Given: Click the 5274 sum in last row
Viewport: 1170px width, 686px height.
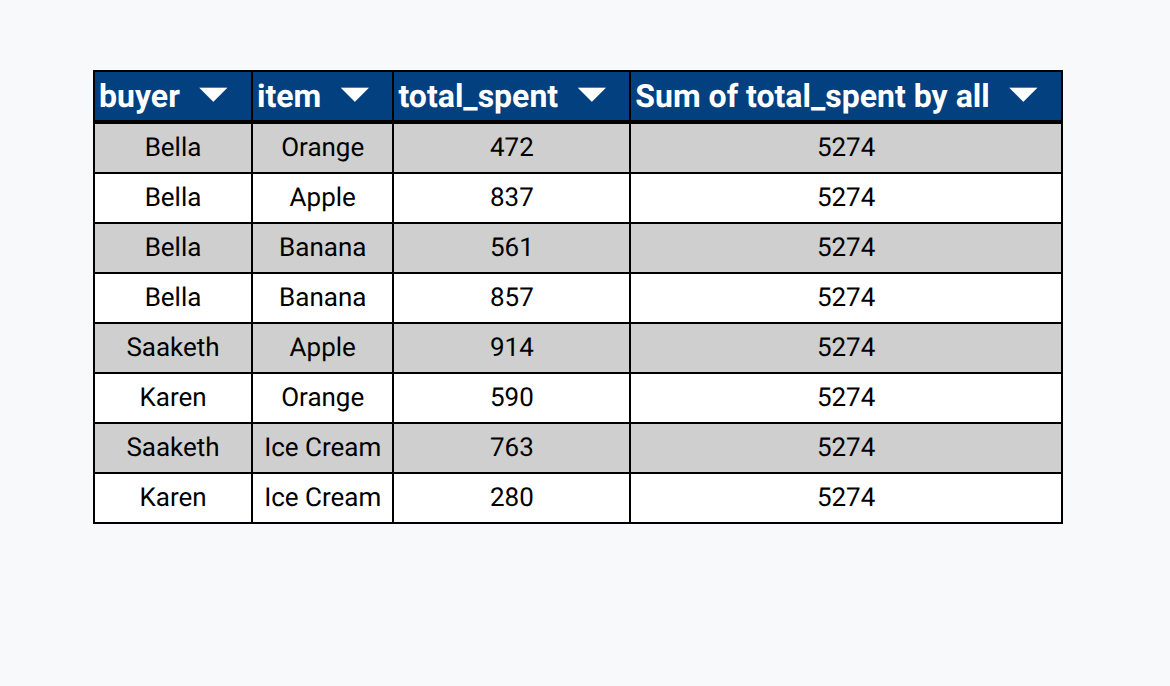Looking at the screenshot, I should 846,498.
